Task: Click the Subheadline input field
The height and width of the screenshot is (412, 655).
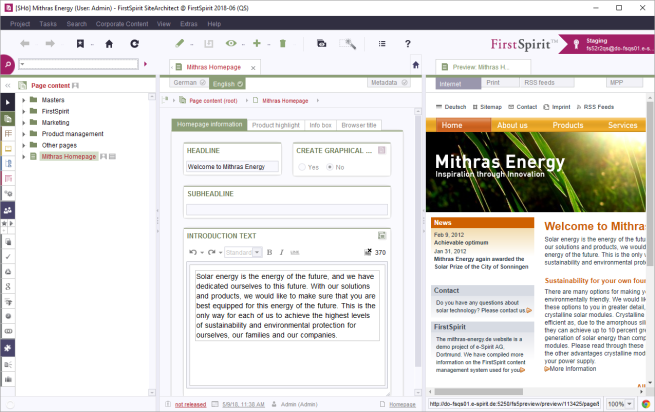Action: coord(287,209)
